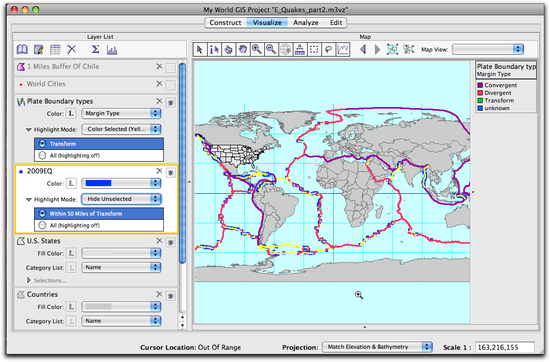Switch to the Edit tab

(x=336, y=22)
